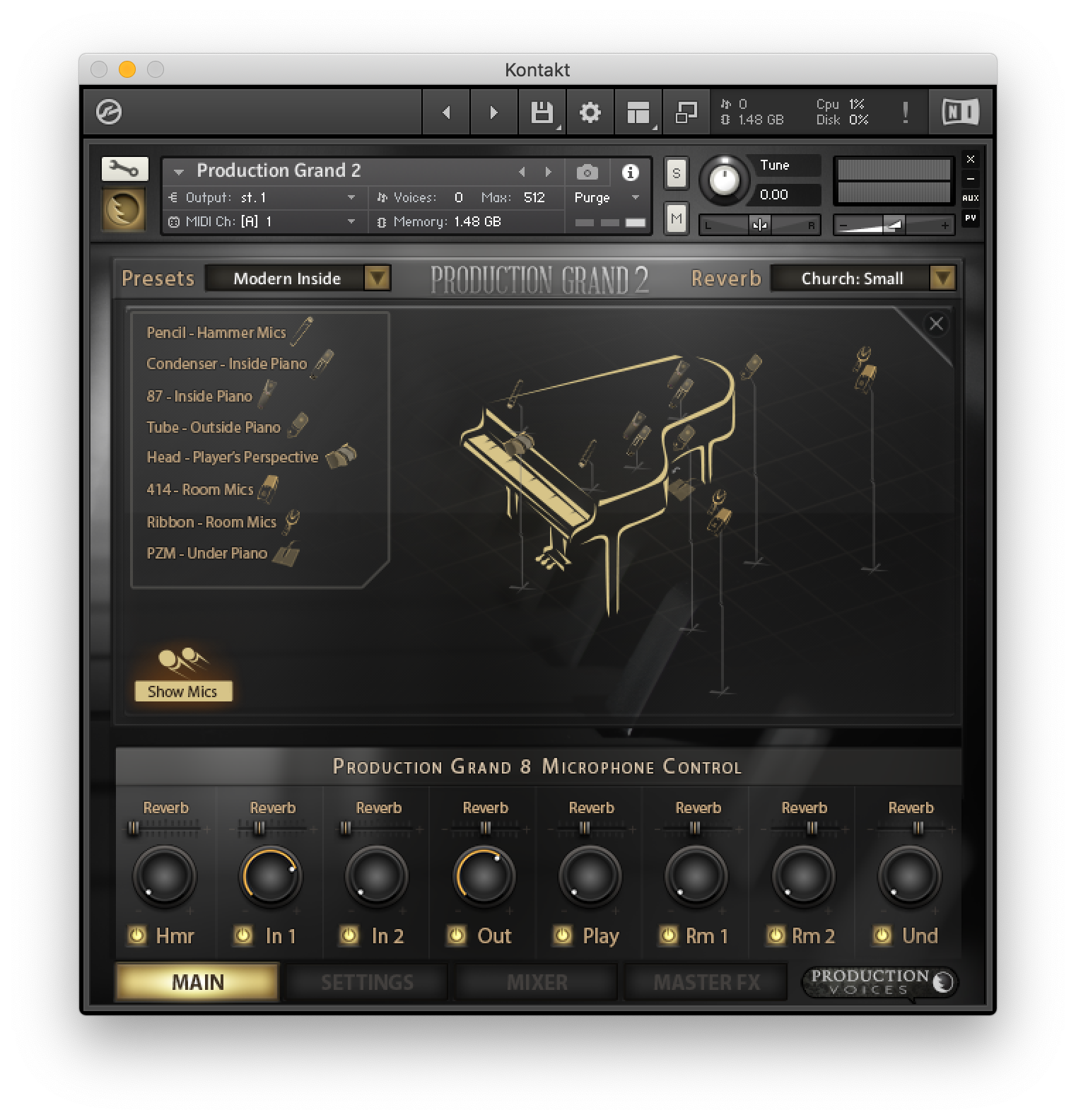
Task: Click the 87 - Inside Piano mic icon
Action: pos(267,395)
